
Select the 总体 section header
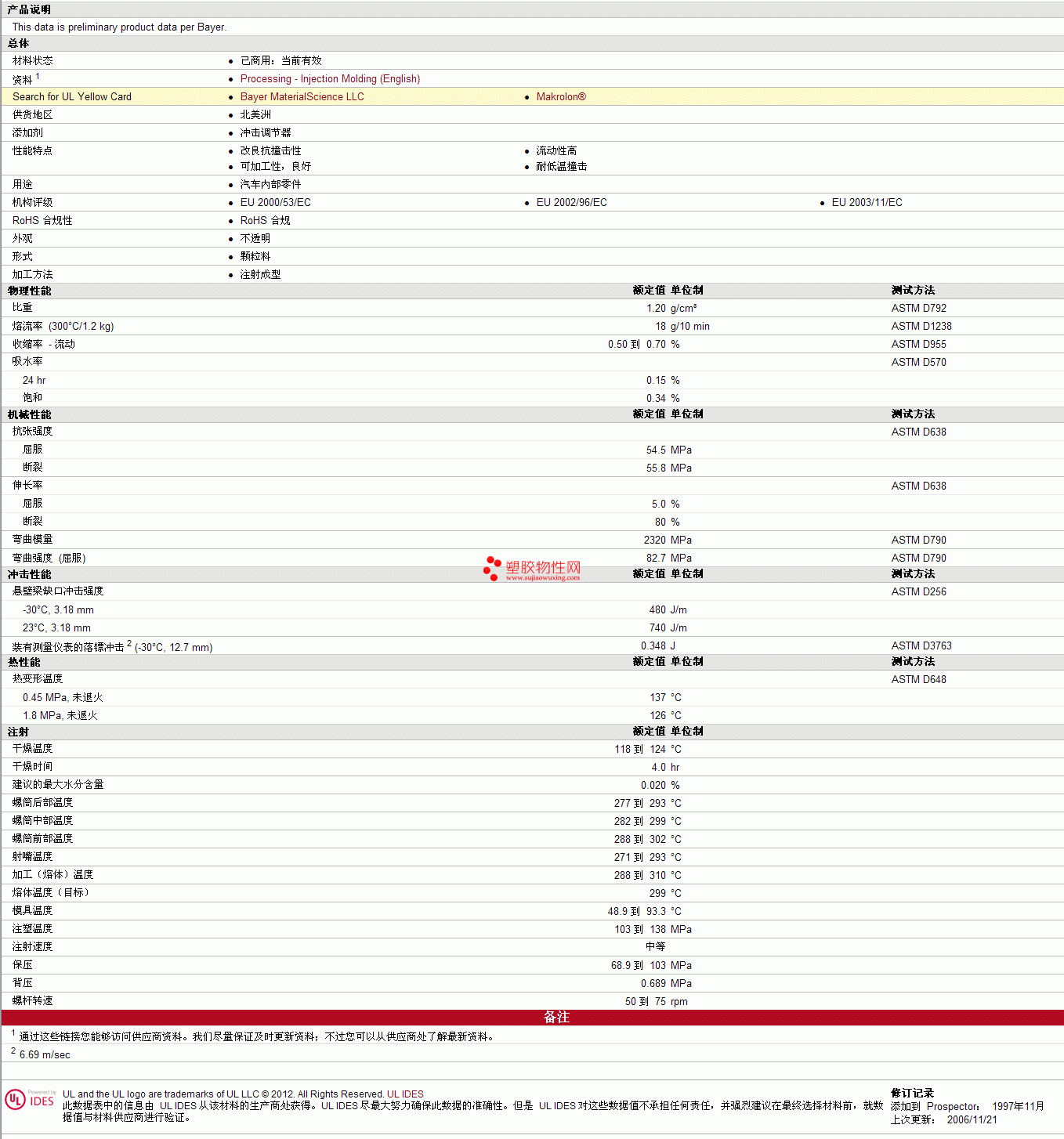pos(18,44)
